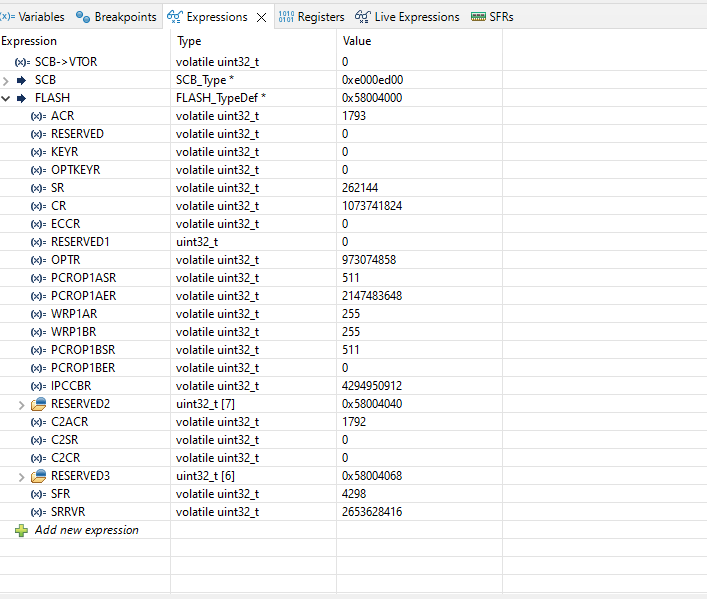Click the RESERVED2 array folder icon
This screenshot has height=601, width=707.
click(x=38, y=404)
